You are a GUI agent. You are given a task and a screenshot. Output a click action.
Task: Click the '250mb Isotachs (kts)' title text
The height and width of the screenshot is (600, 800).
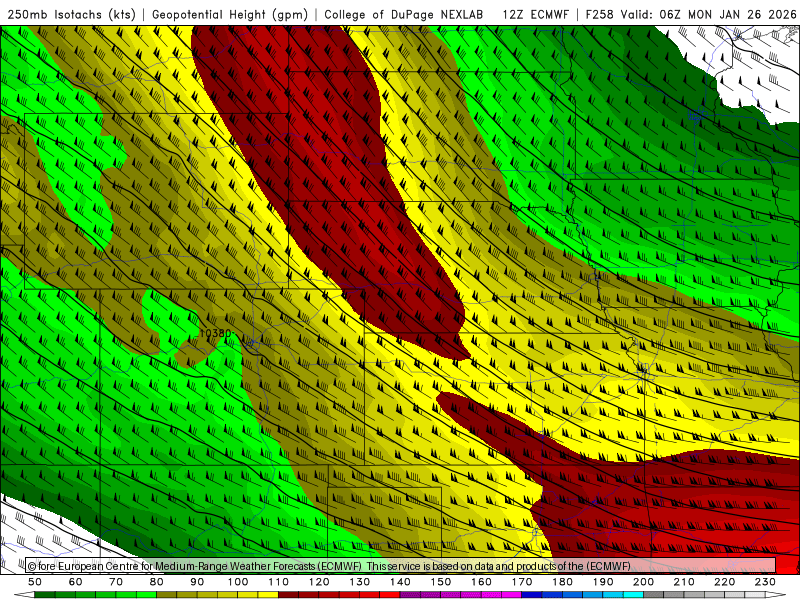click(x=72, y=14)
